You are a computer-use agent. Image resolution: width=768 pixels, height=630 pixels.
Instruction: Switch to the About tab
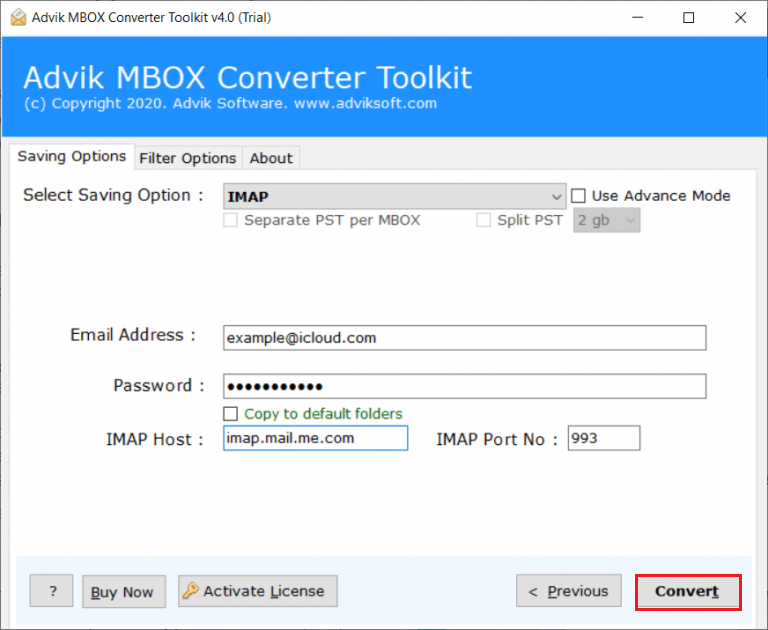pyautogui.click(x=271, y=158)
